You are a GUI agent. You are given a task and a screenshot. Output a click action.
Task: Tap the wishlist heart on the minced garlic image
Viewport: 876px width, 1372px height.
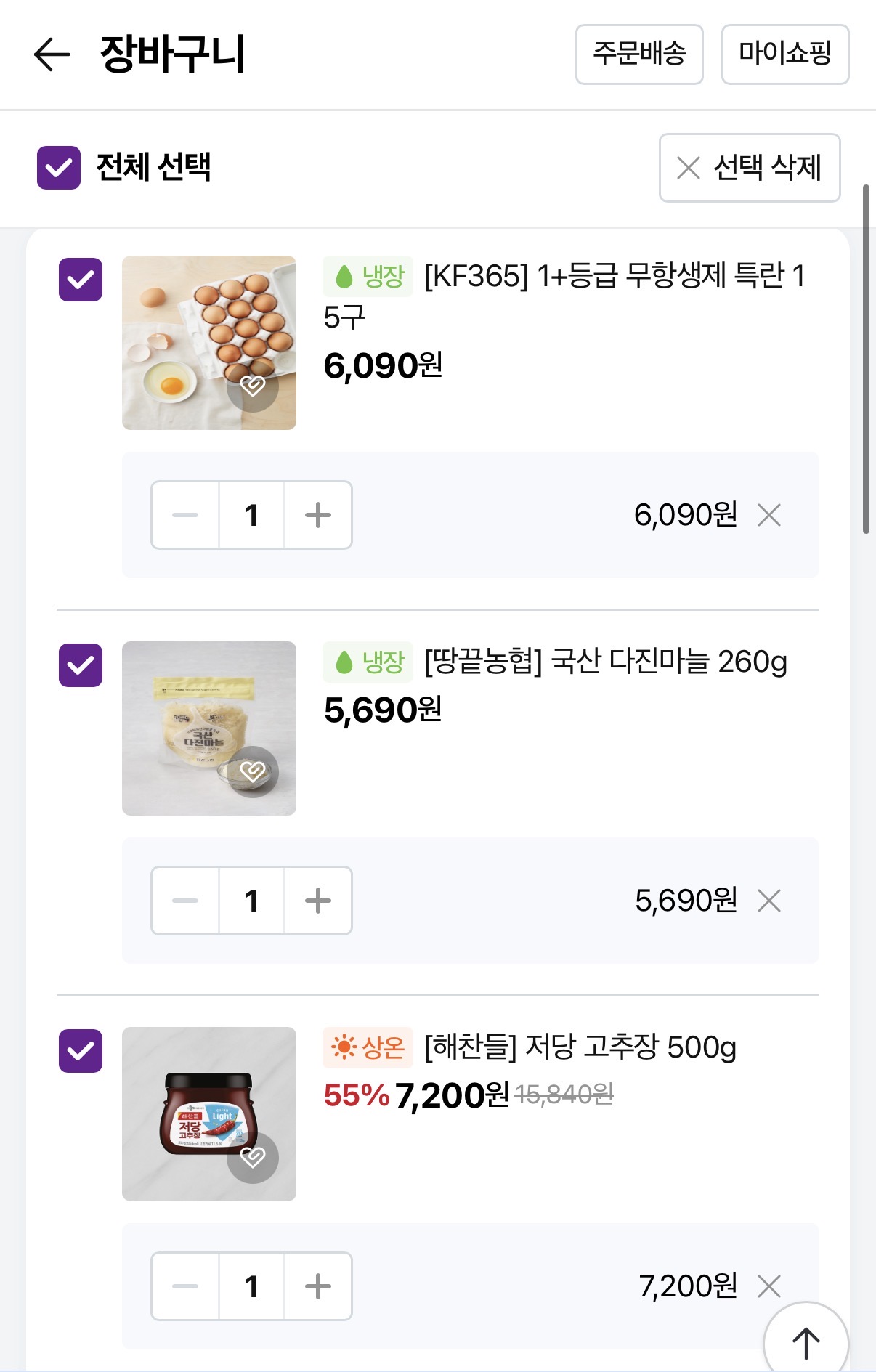252,771
